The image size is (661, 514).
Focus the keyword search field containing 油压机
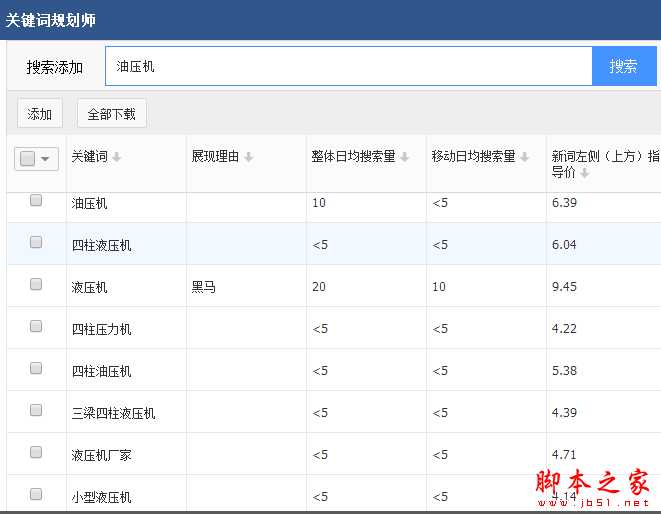pyautogui.click(x=350, y=67)
